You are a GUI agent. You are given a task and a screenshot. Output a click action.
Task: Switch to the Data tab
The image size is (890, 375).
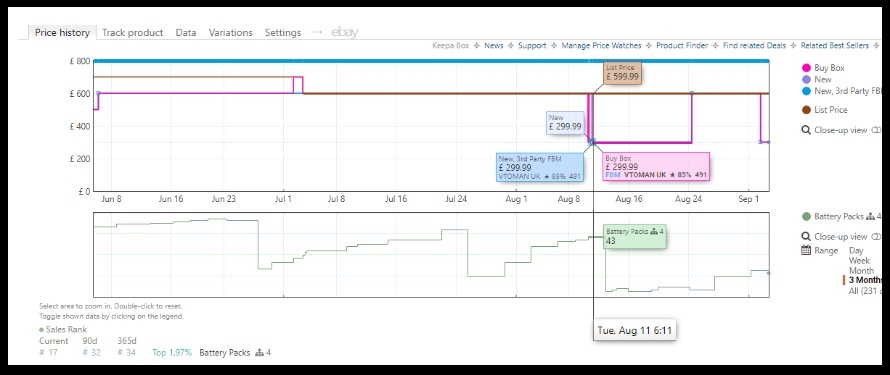coord(186,33)
